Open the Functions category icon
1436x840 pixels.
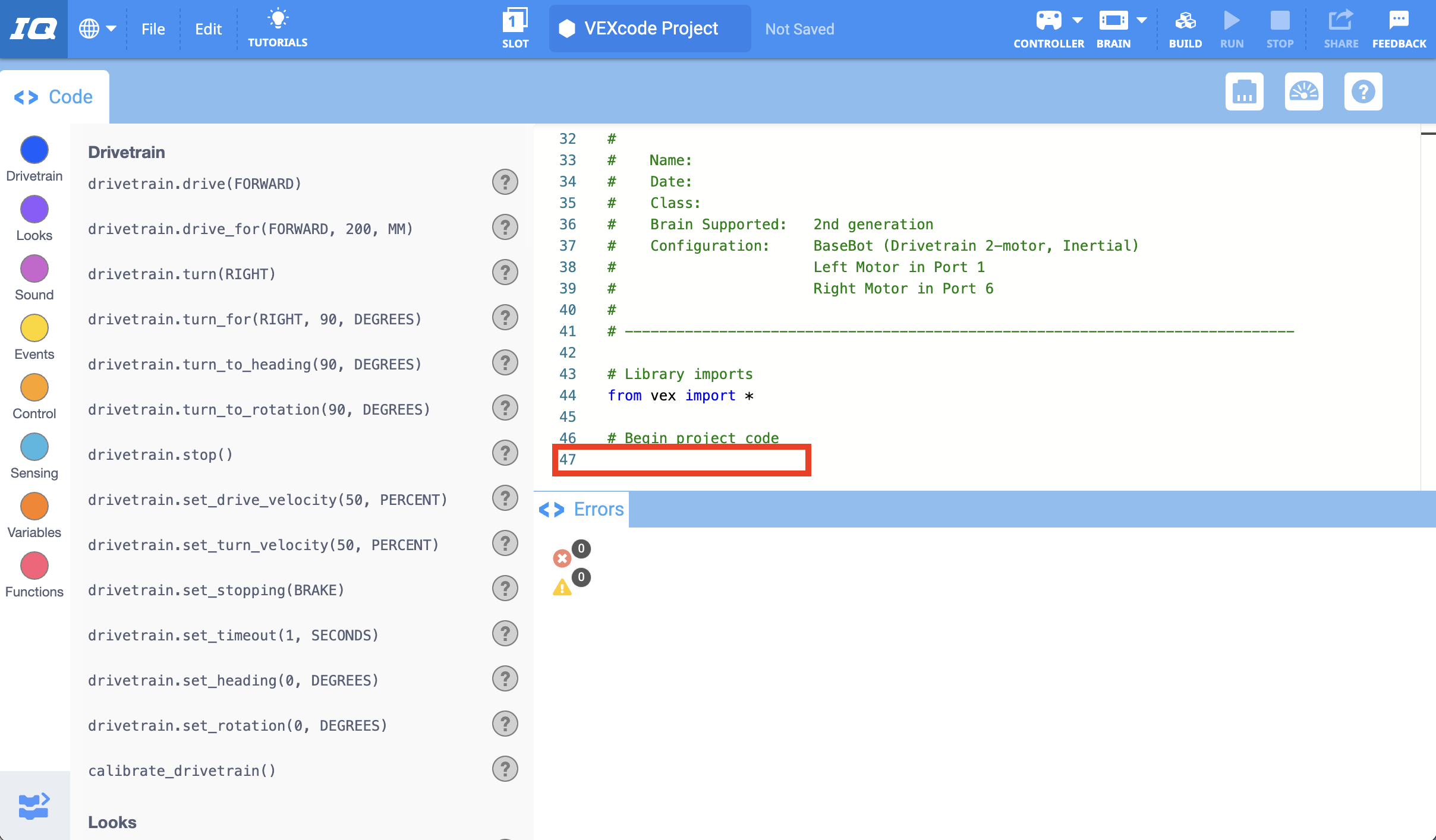(x=34, y=566)
